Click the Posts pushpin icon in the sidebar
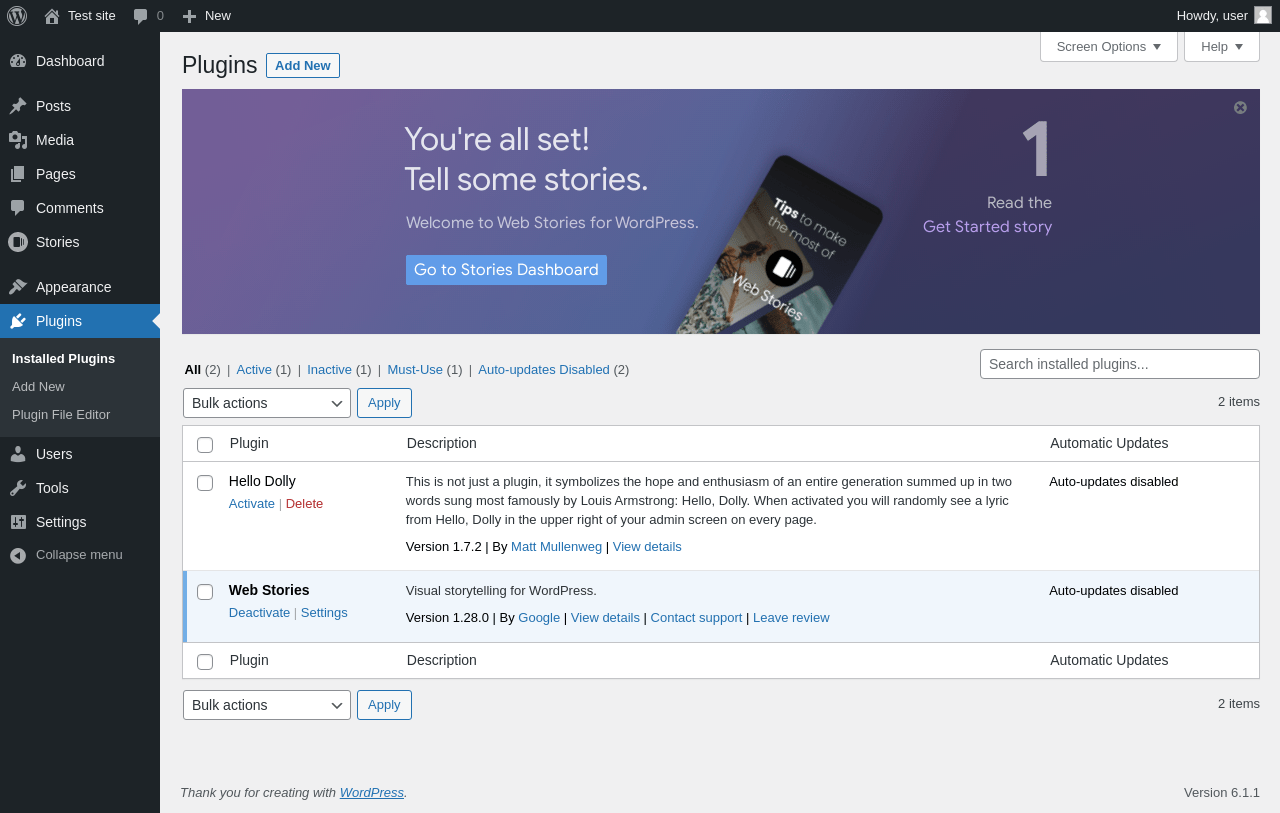The image size is (1280, 813). [x=18, y=106]
